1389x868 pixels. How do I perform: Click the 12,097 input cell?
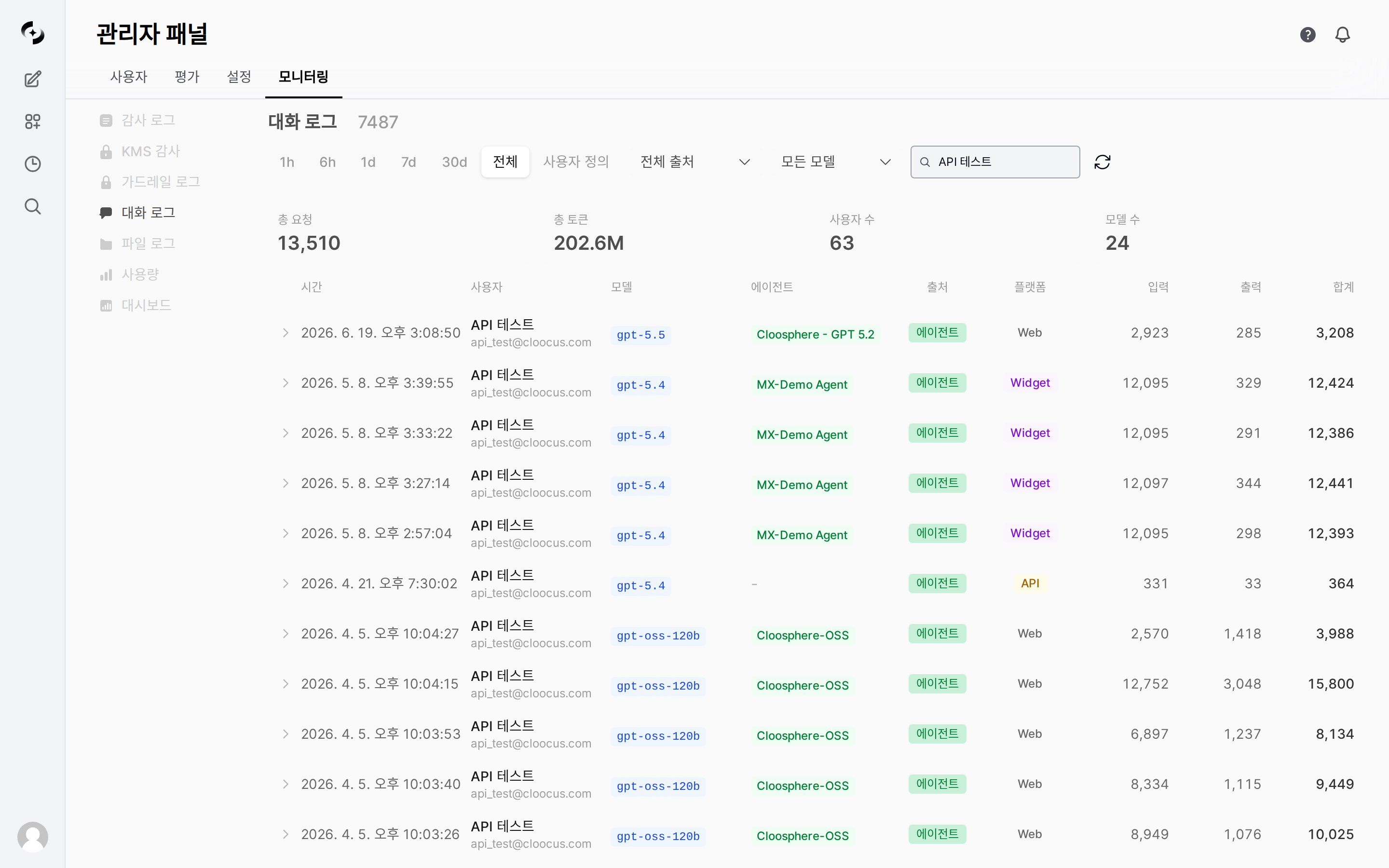[x=1145, y=483]
